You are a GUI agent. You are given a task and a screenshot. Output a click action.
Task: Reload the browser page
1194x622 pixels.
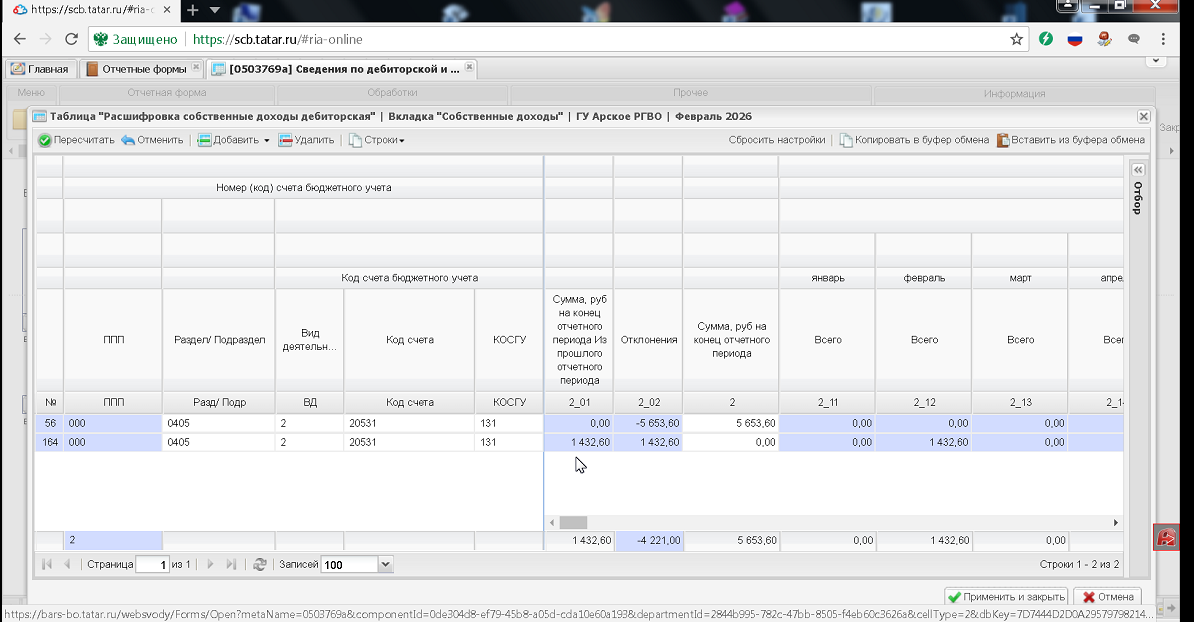point(72,39)
